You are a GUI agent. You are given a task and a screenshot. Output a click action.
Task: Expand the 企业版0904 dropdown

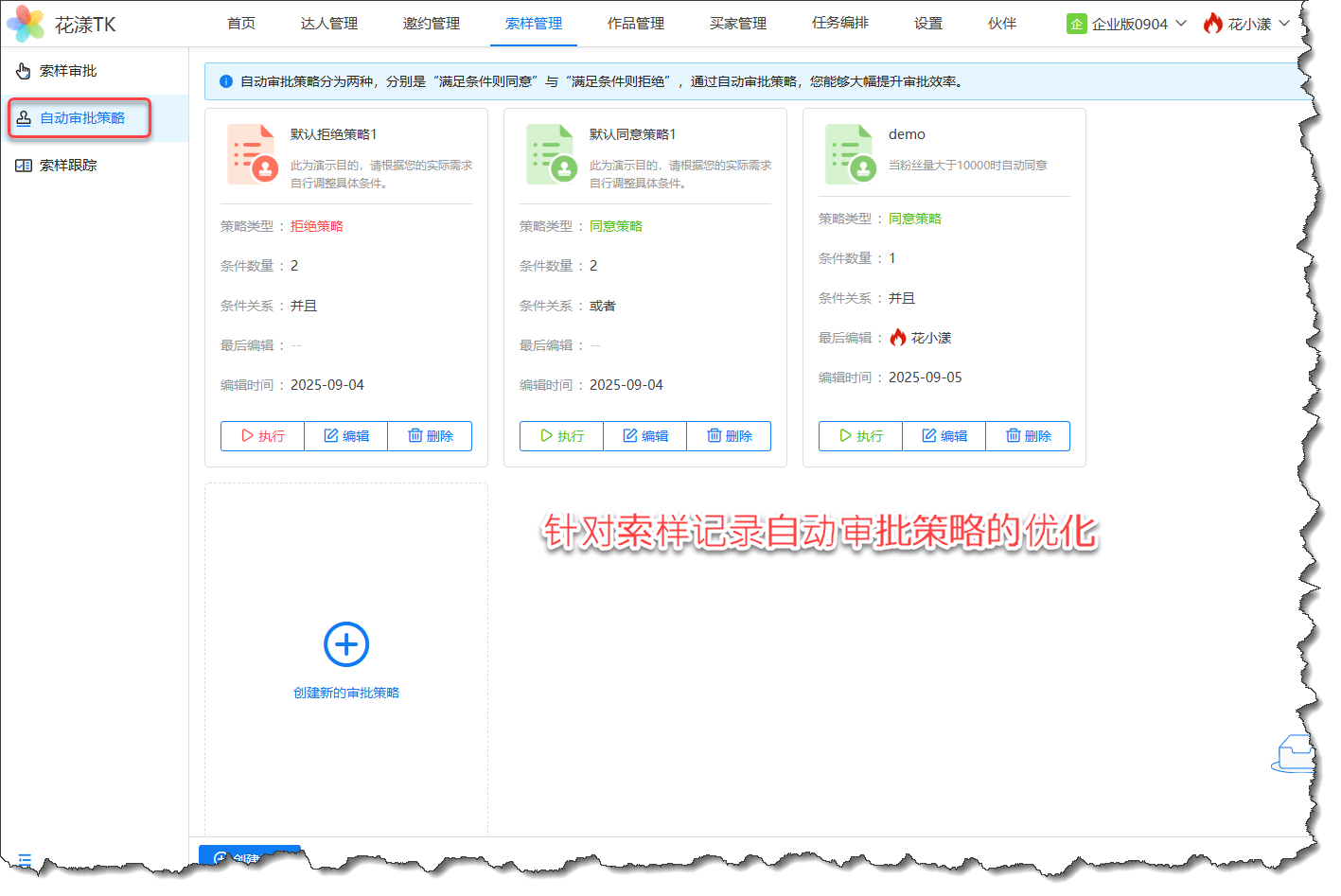tap(1126, 24)
